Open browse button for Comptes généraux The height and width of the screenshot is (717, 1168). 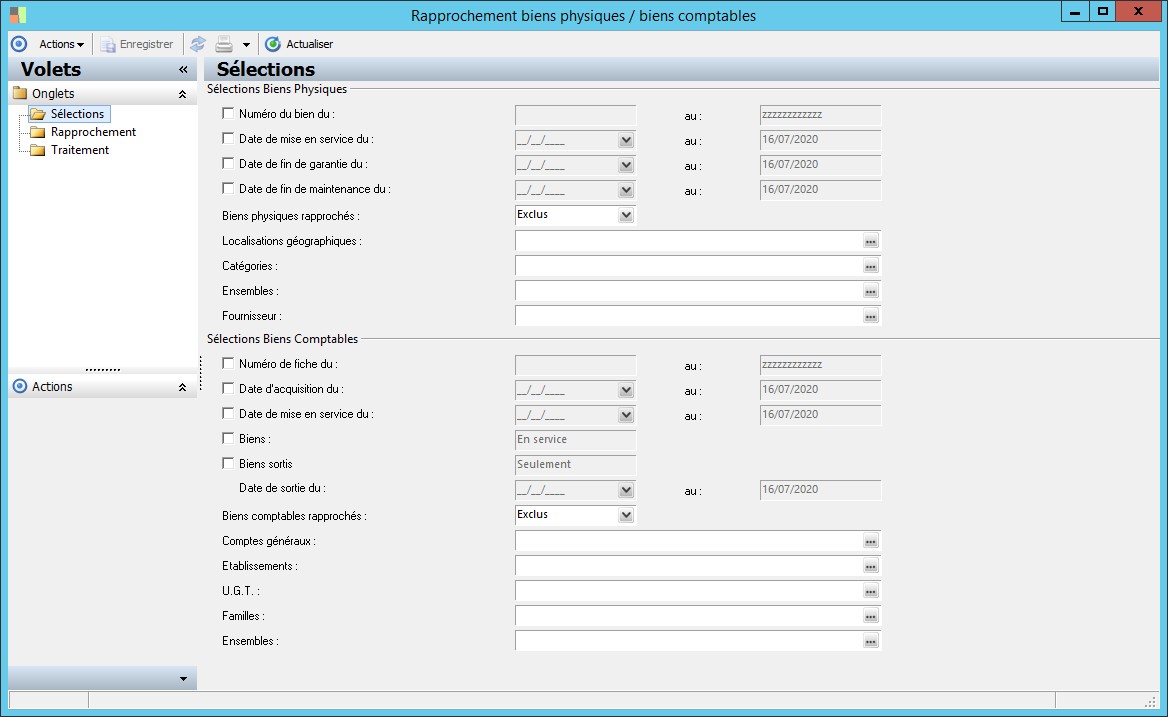point(870,541)
